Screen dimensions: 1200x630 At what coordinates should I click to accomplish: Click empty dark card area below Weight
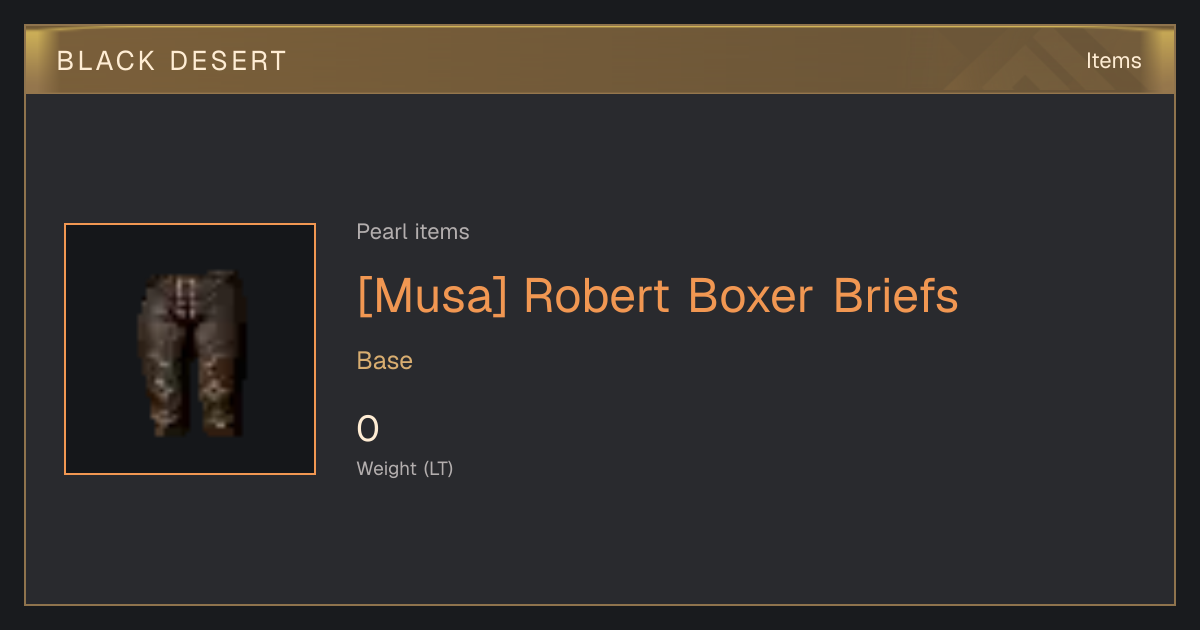tap(600, 545)
